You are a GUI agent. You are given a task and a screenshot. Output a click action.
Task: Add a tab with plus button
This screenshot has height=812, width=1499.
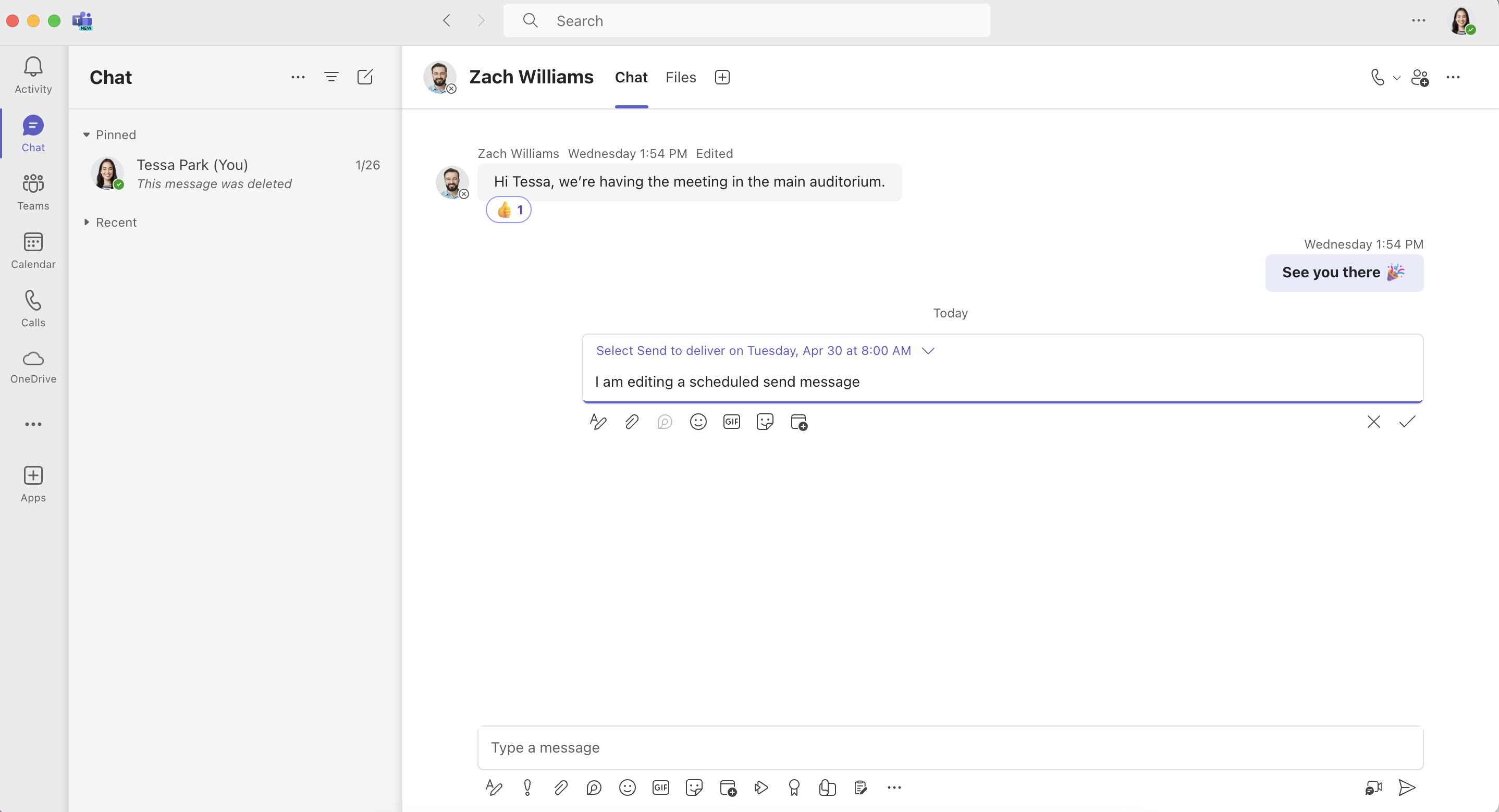click(x=722, y=78)
